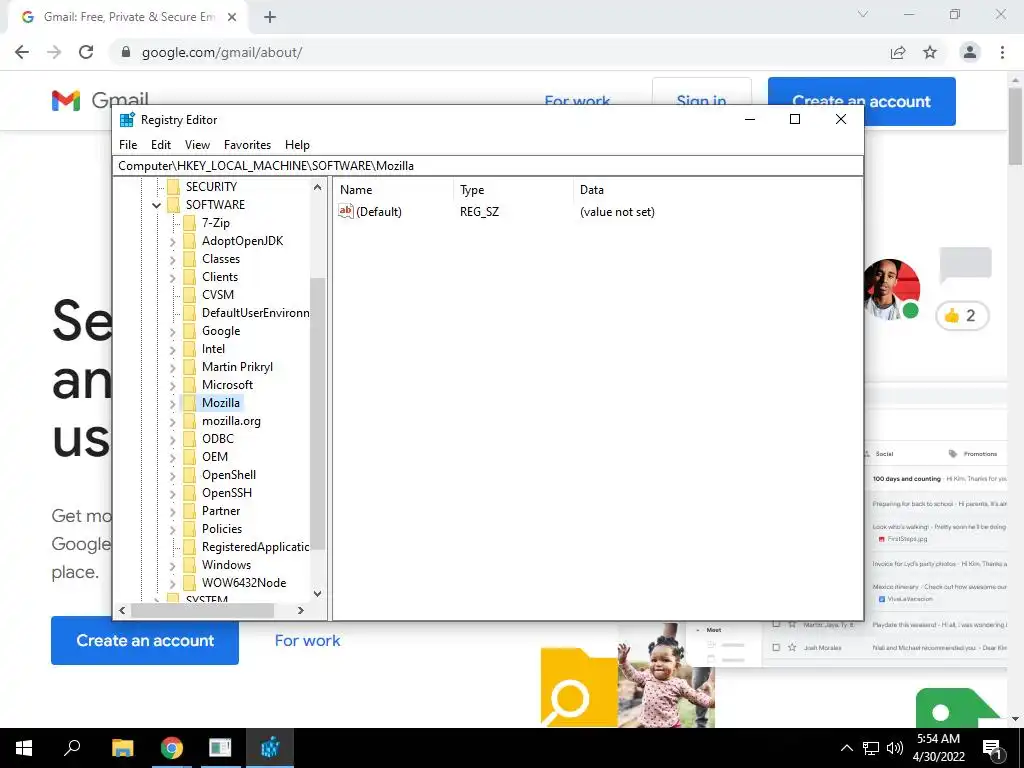The image size is (1024, 768).
Task: Click tree vertical scrollbar down arrow
Action: tap(317, 594)
